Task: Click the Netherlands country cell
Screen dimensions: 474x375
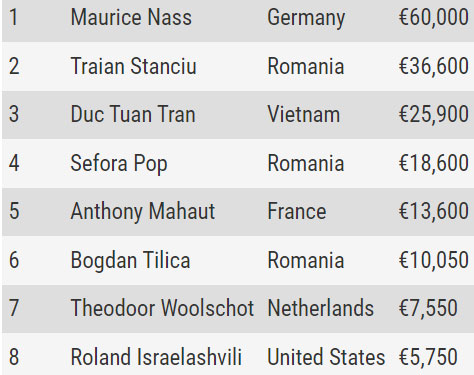Action: click(x=321, y=308)
